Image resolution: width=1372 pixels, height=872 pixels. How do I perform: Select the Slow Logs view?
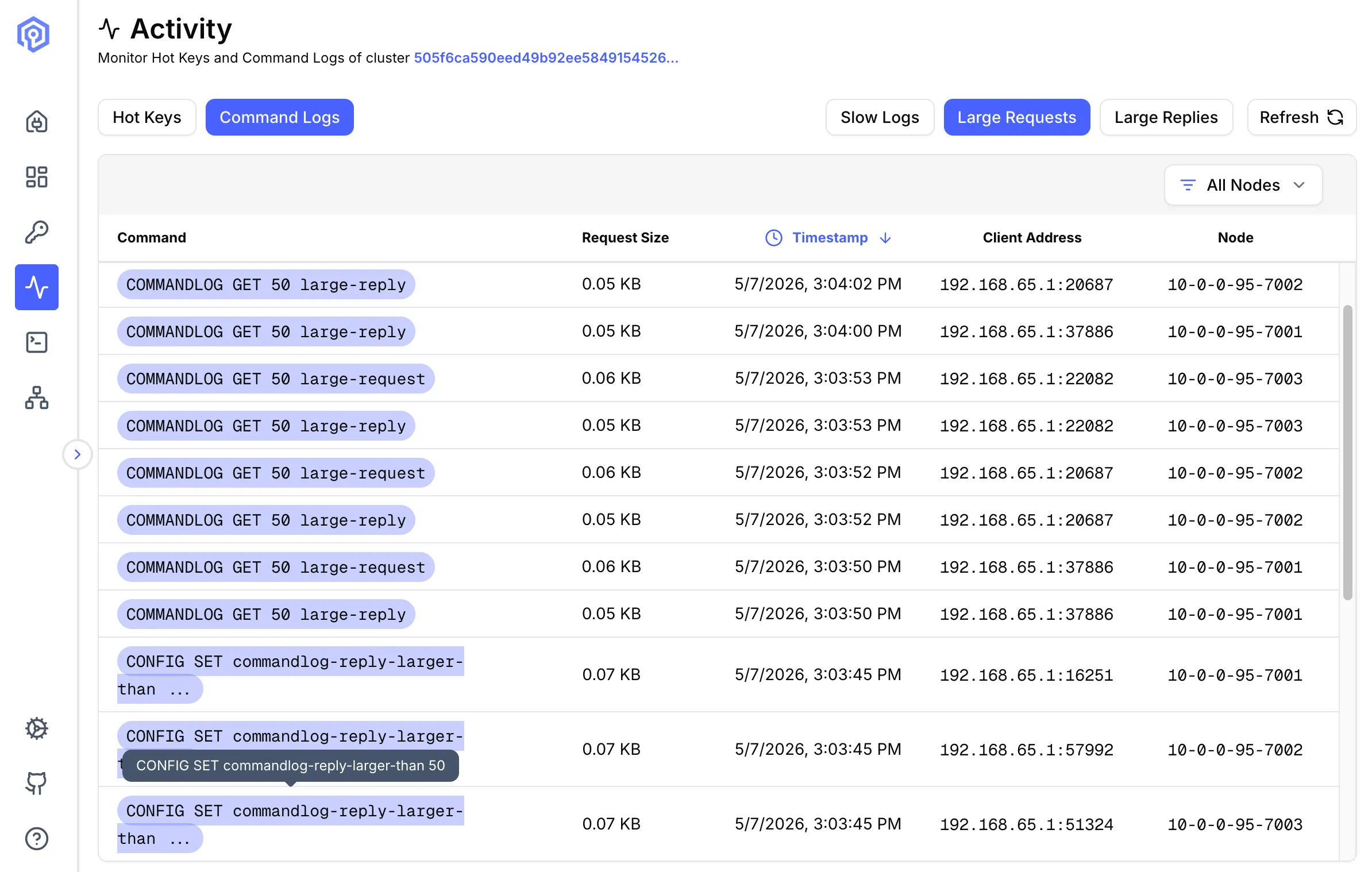(880, 117)
